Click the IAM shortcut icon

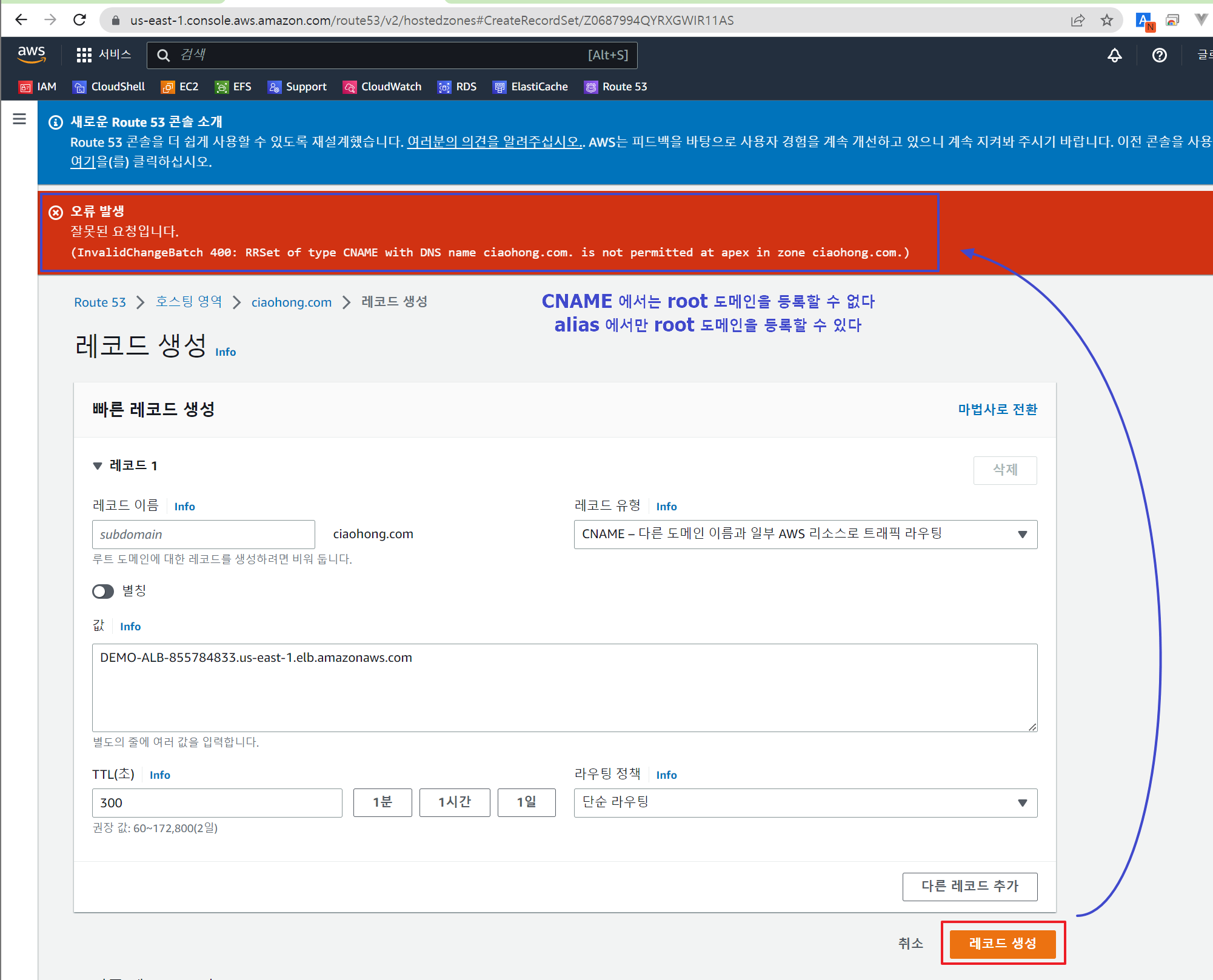tap(25, 87)
